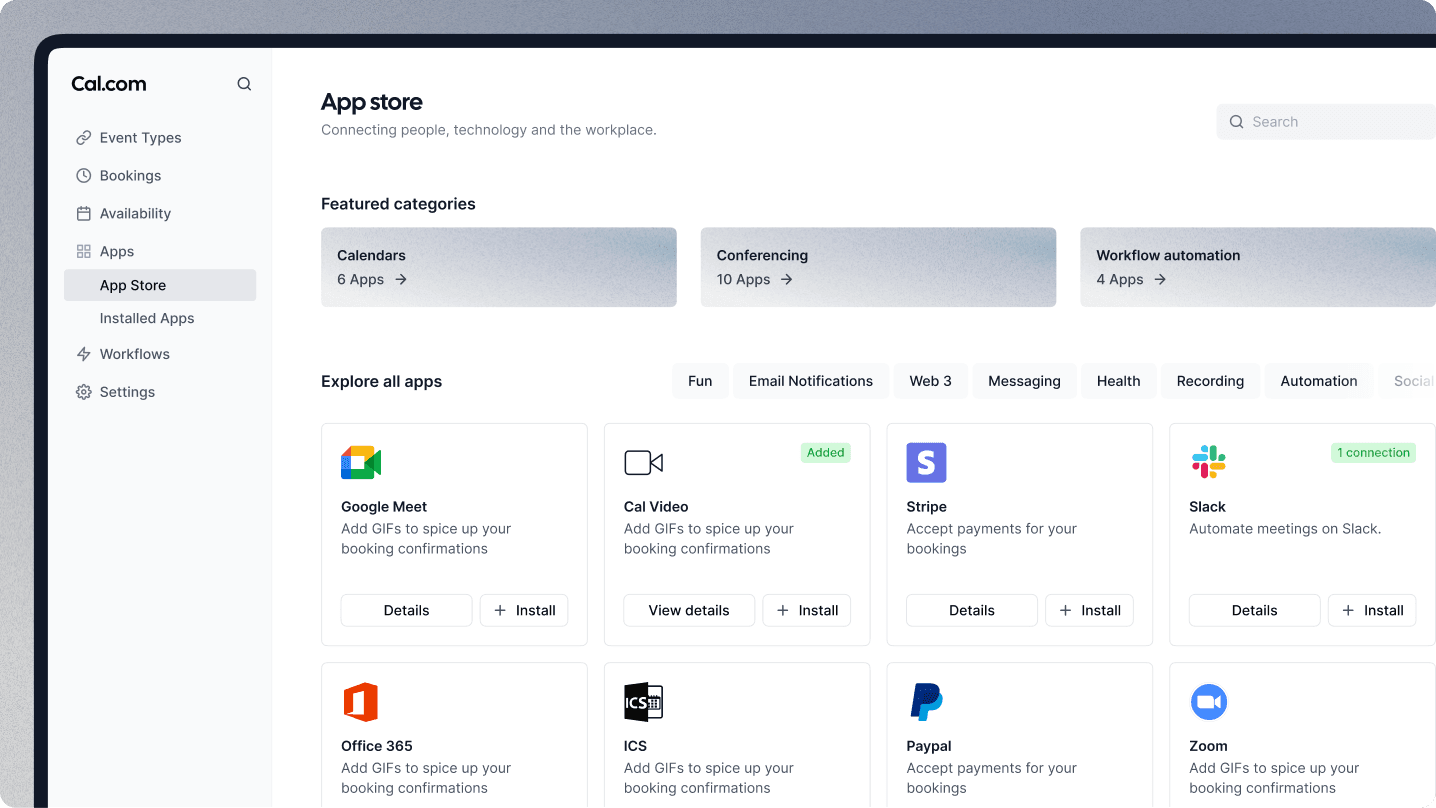Click the ICS calendar icon
Viewport: 1436px width, 808px height.
click(x=644, y=702)
